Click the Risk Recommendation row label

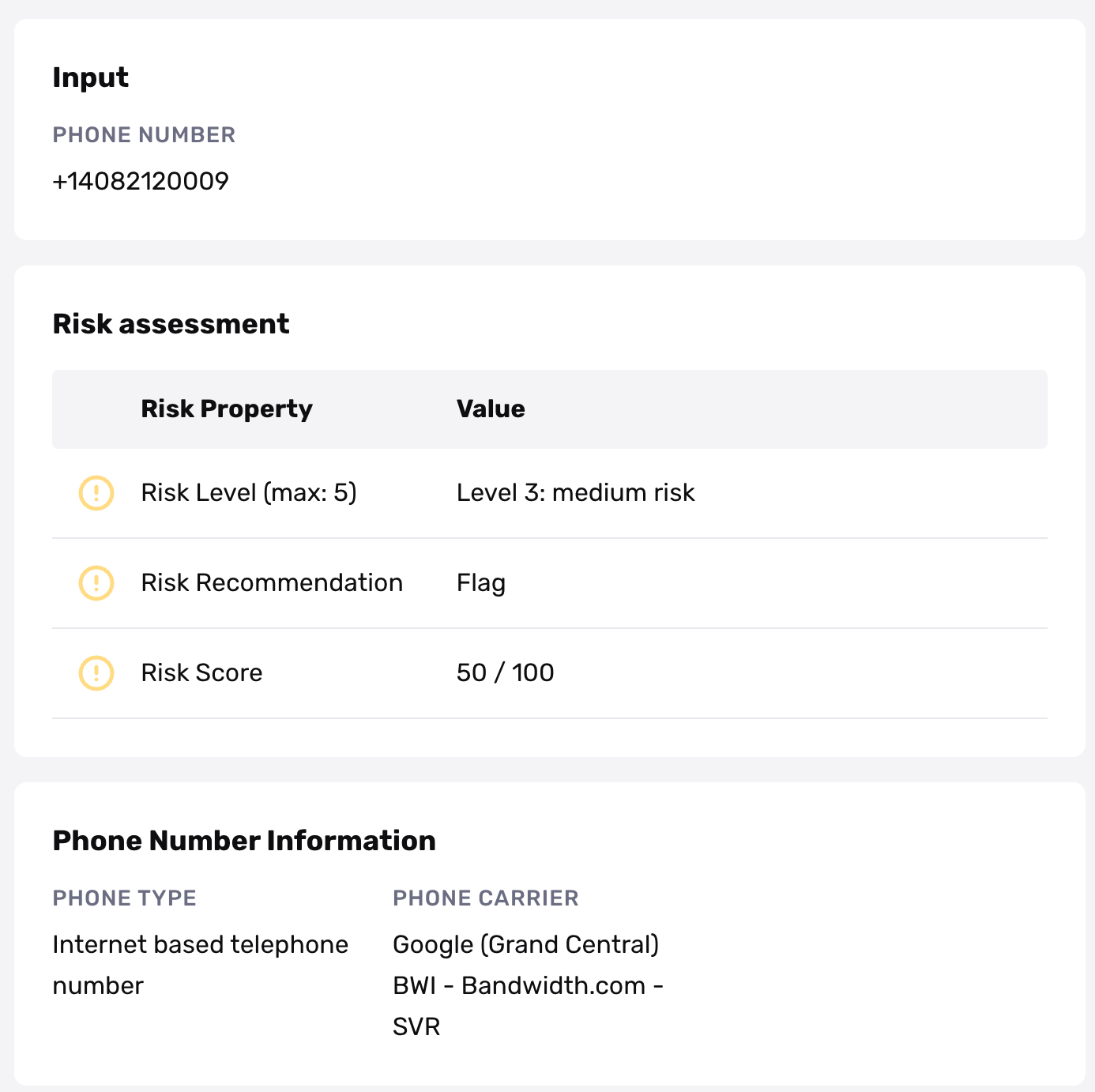tap(272, 582)
